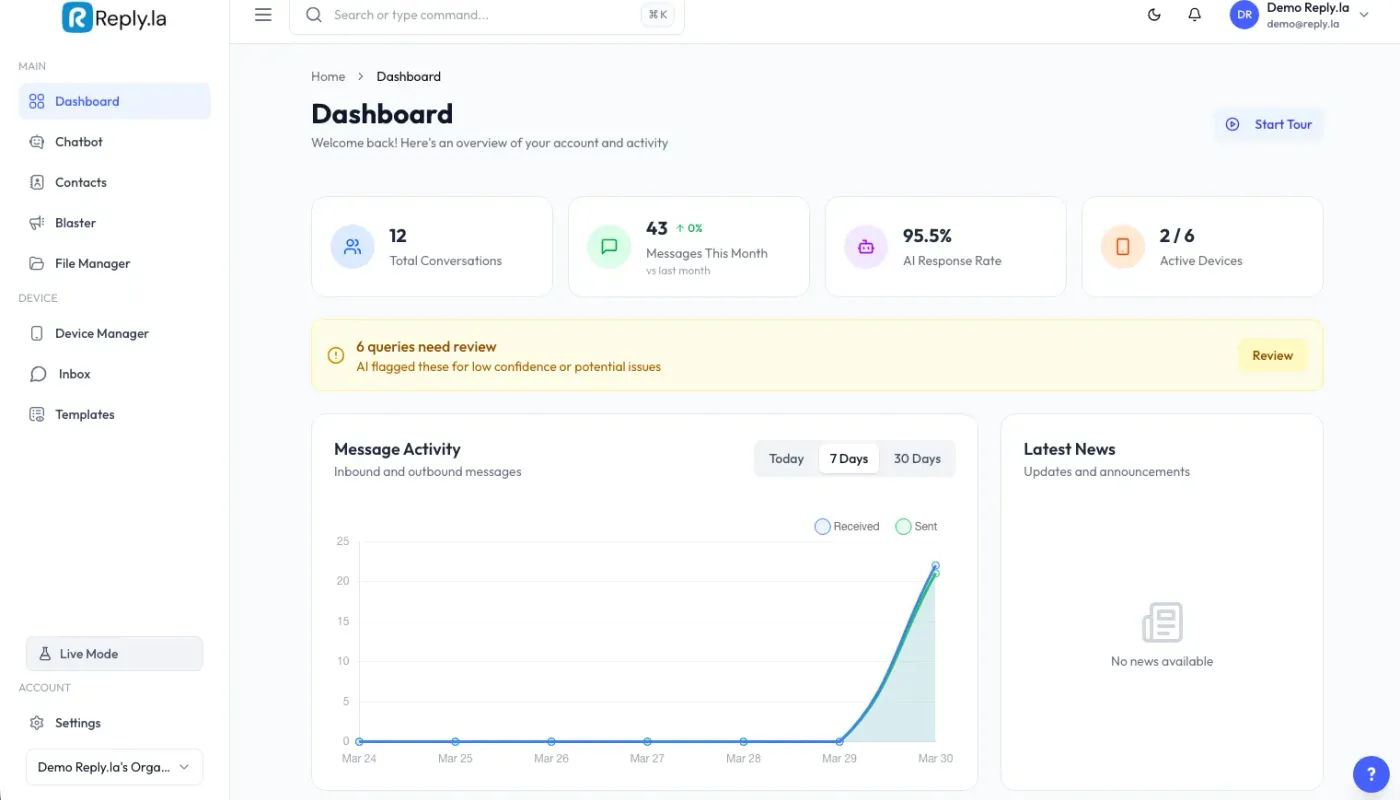The height and width of the screenshot is (800, 1400).
Task: Open Templates in the sidebar
Action: [x=114, y=414]
